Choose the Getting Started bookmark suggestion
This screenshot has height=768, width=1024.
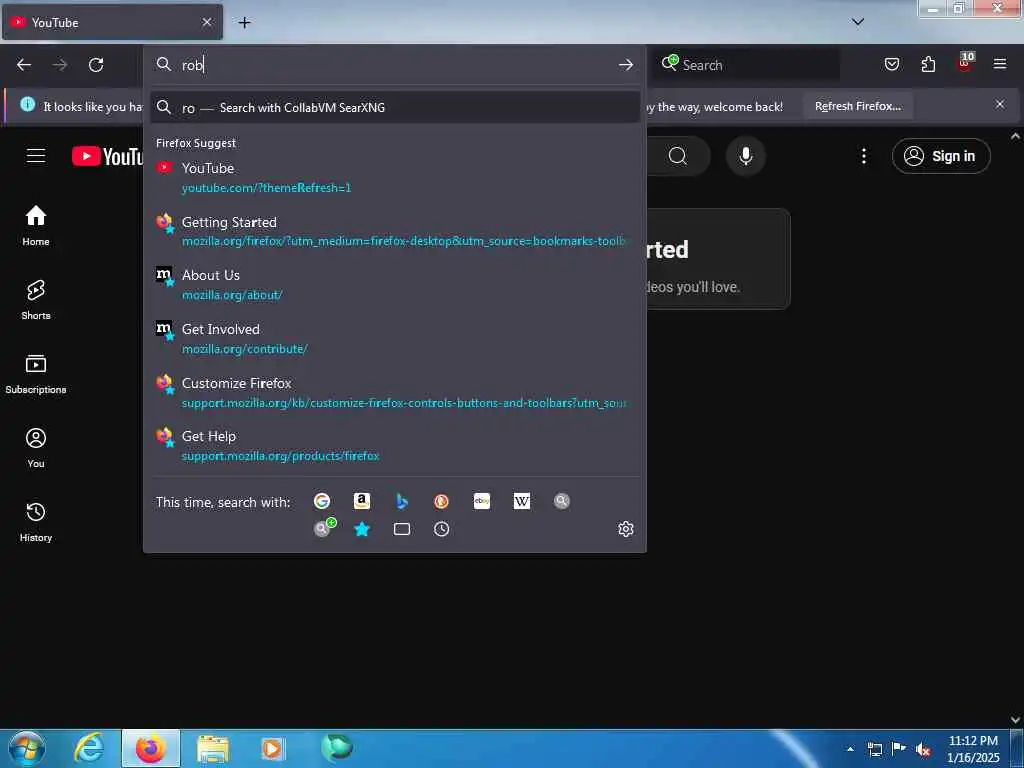(394, 231)
